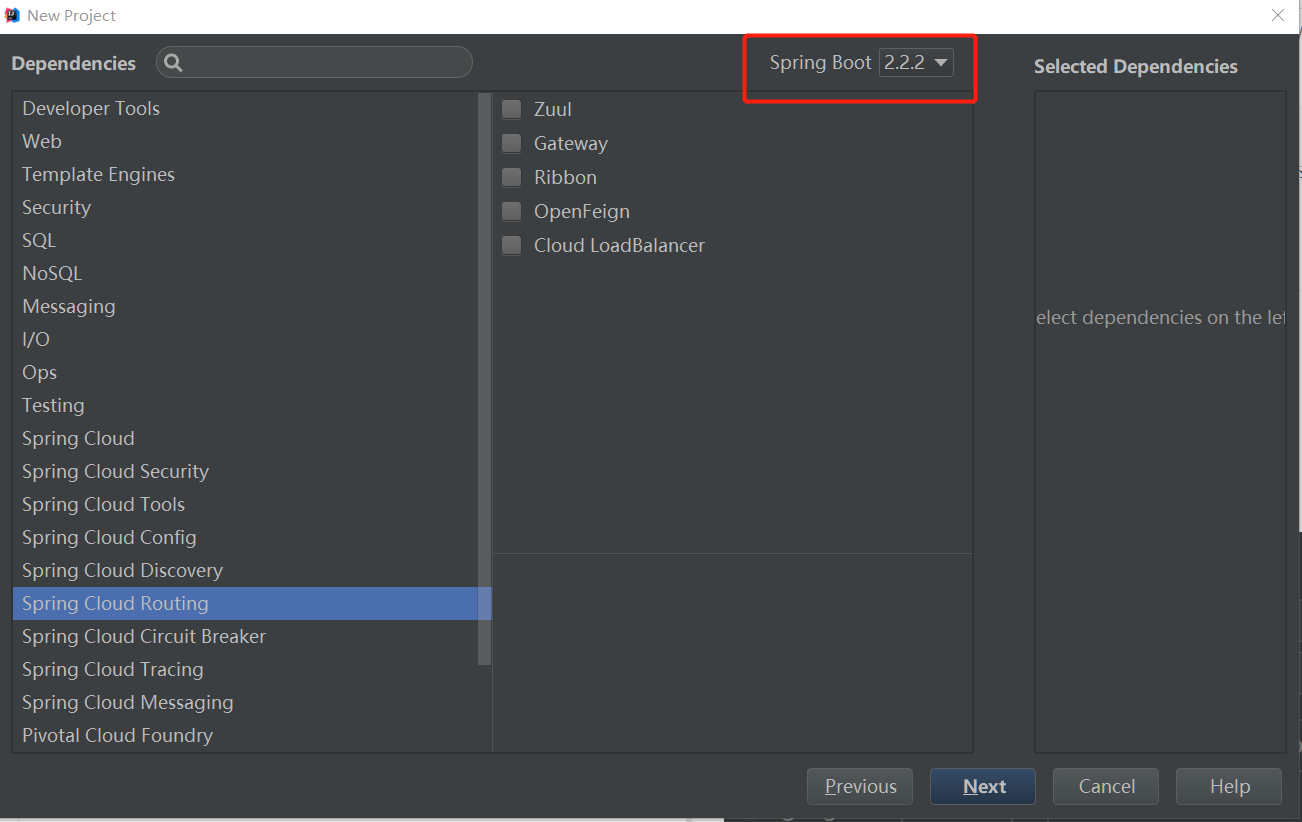Click the Selected Dependencies heading

pos(1136,66)
